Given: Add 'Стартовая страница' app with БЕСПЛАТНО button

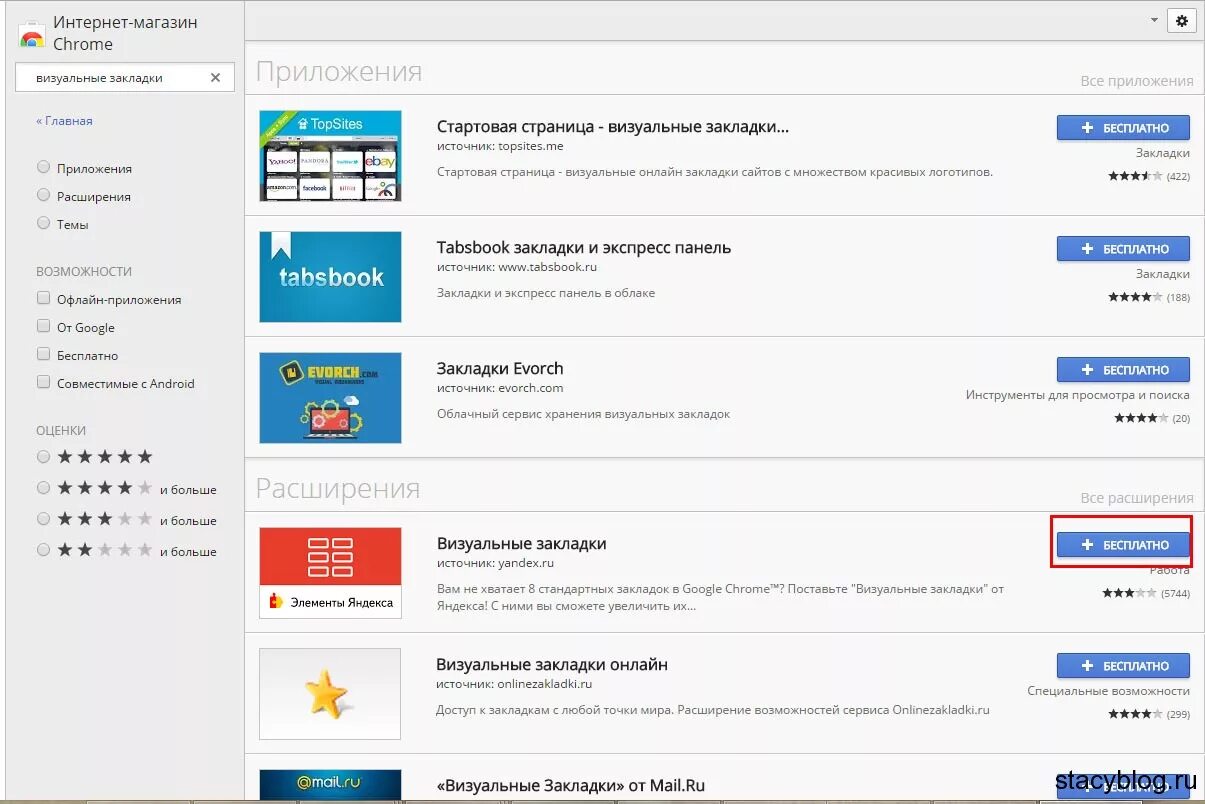Looking at the screenshot, I should tap(1123, 128).
